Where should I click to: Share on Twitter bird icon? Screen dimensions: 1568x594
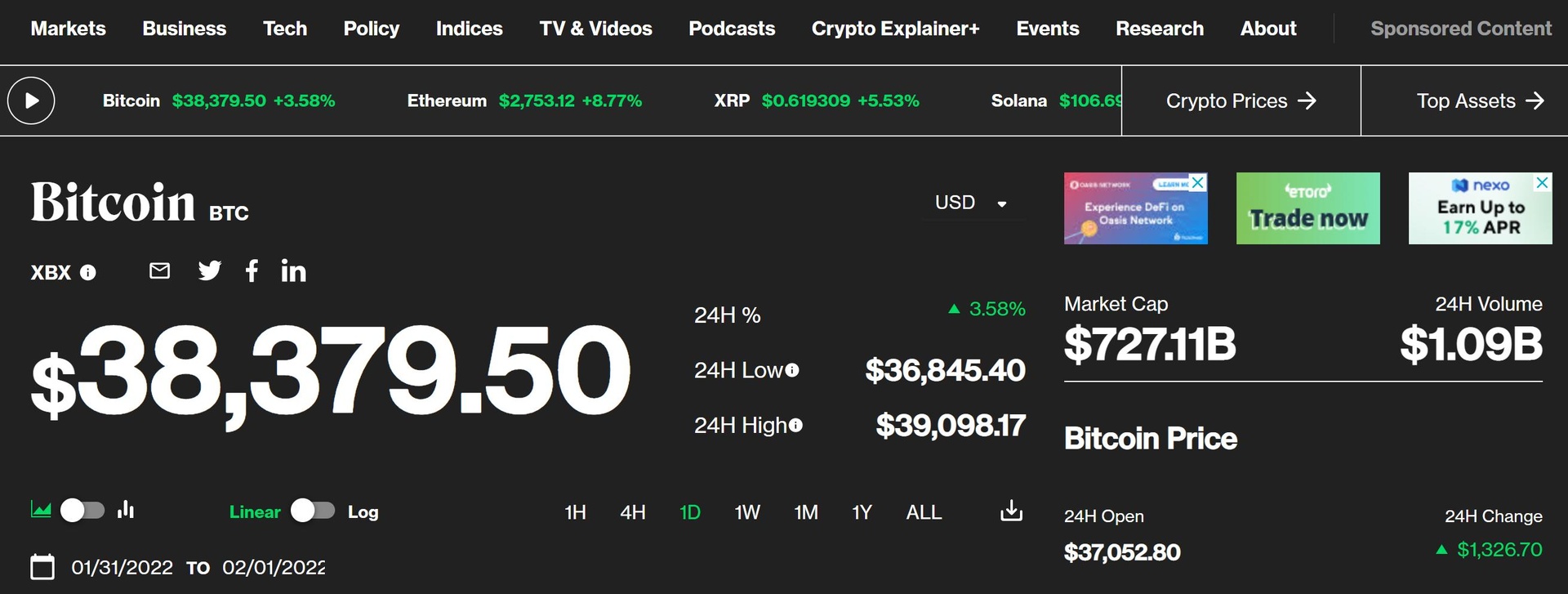[x=209, y=270]
